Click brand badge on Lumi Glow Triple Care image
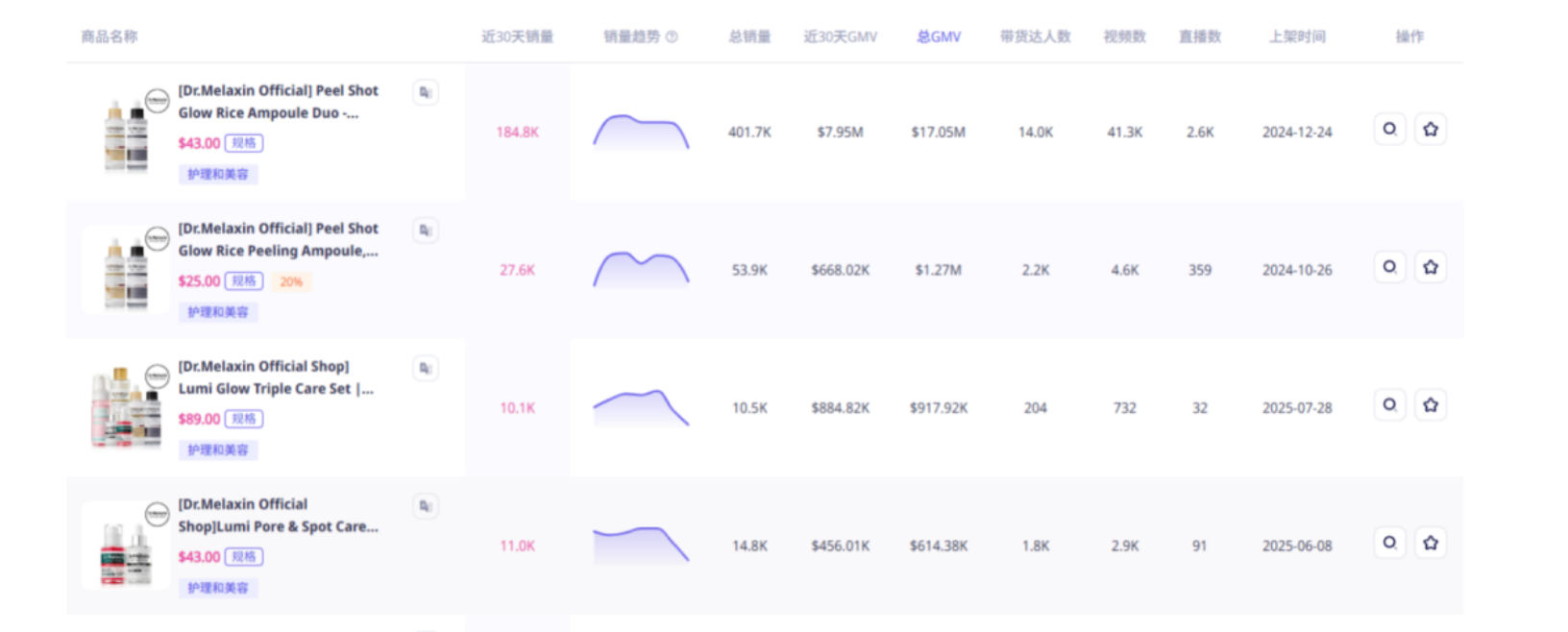The height and width of the screenshot is (632, 1568). (157, 376)
